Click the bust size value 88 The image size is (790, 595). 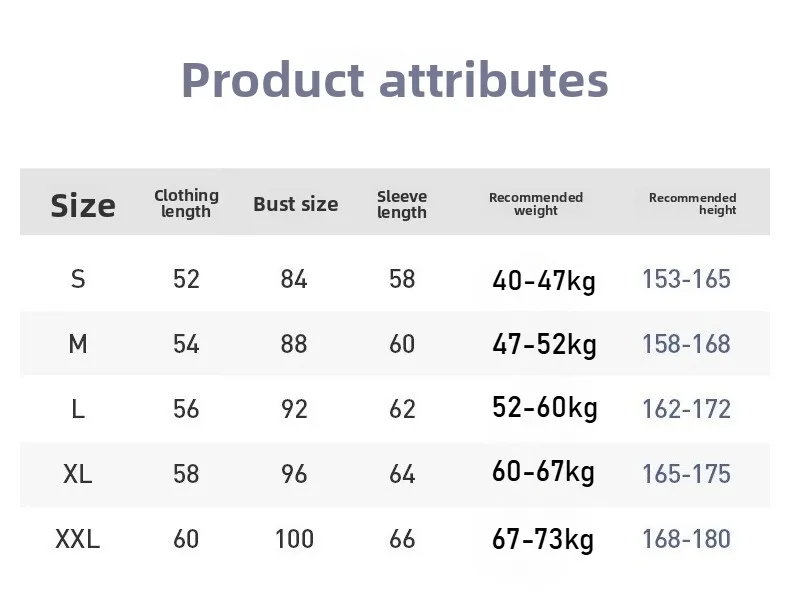[x=294, y=344]
